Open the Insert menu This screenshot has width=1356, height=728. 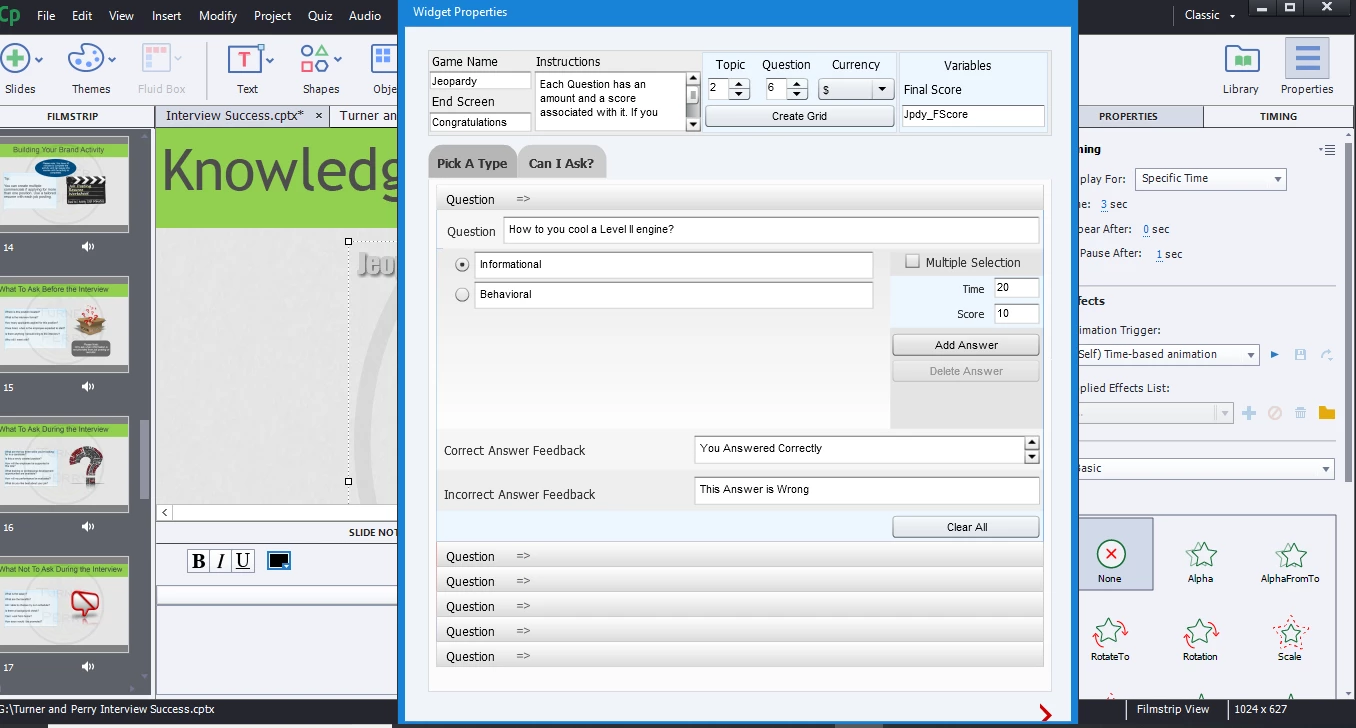[167, 15]
